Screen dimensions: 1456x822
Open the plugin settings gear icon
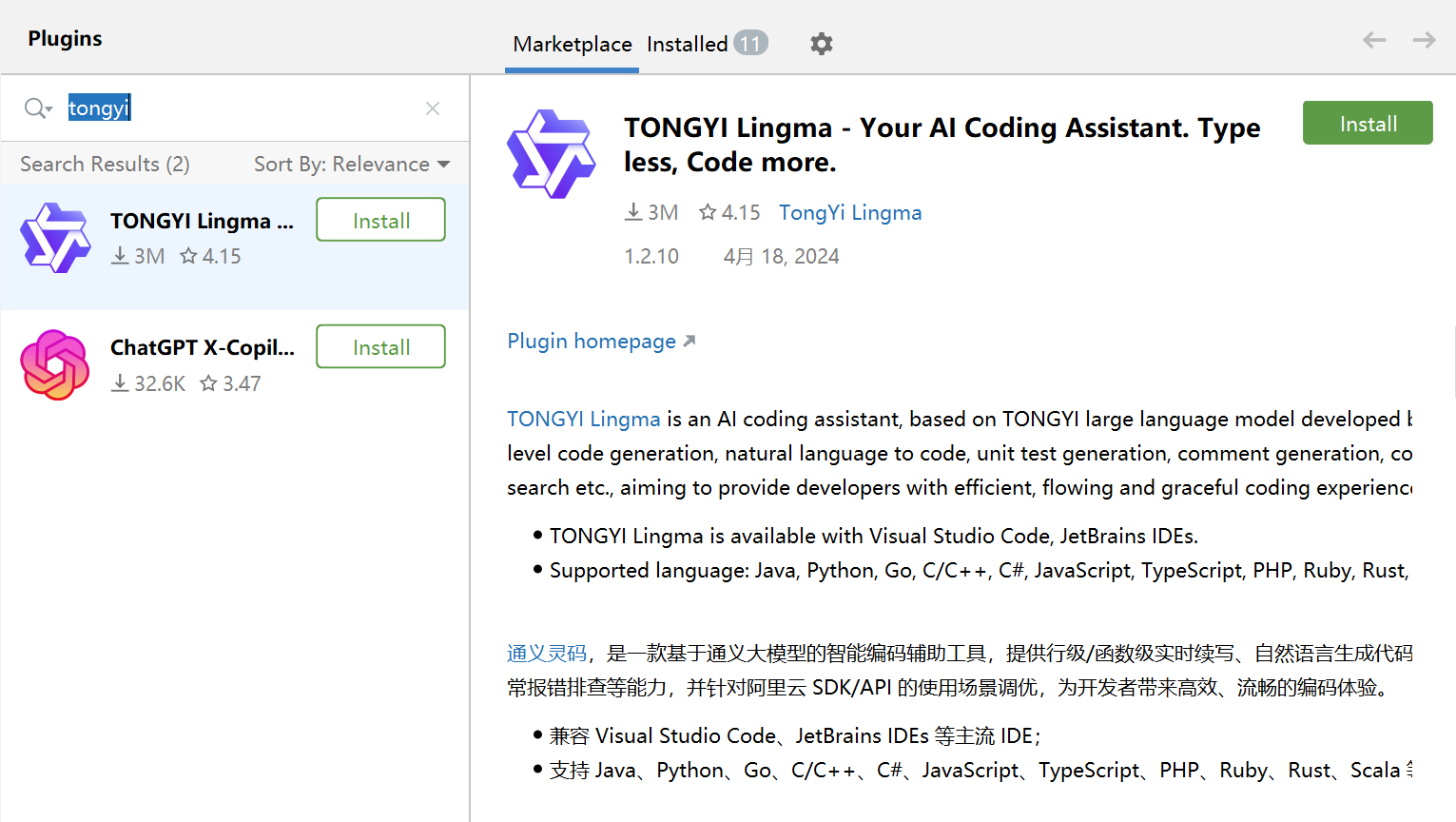tap(822, 44)
